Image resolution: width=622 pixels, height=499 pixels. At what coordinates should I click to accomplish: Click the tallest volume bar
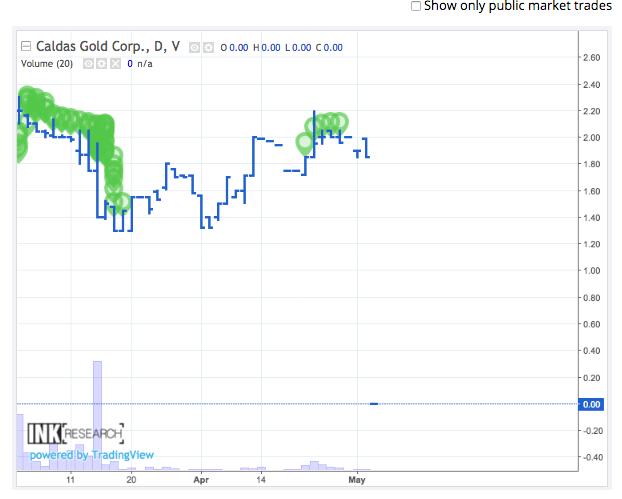pyautogui.click(x=97, y=415)
